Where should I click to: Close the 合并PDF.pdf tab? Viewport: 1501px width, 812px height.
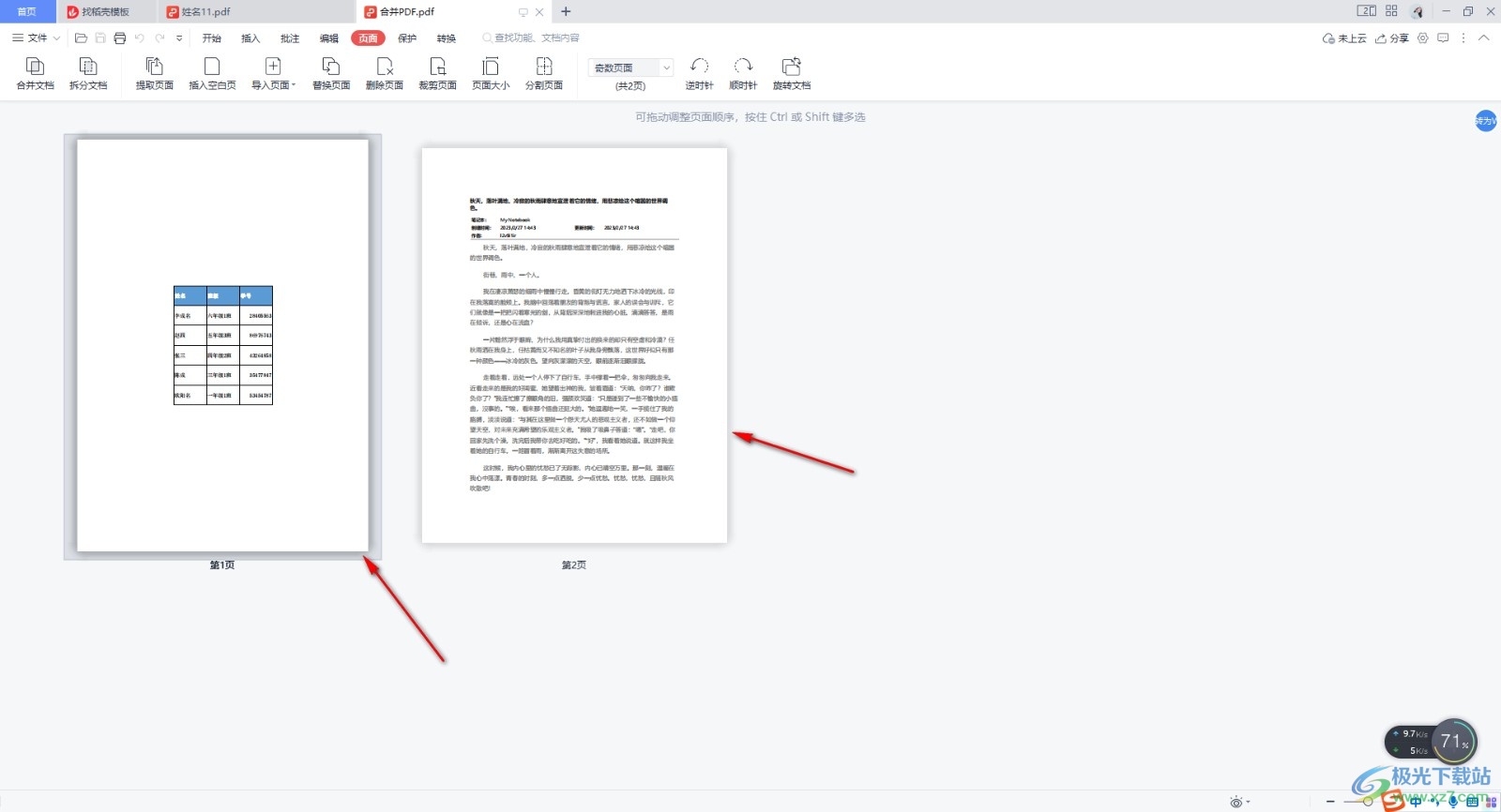click(x=539, y=12)
